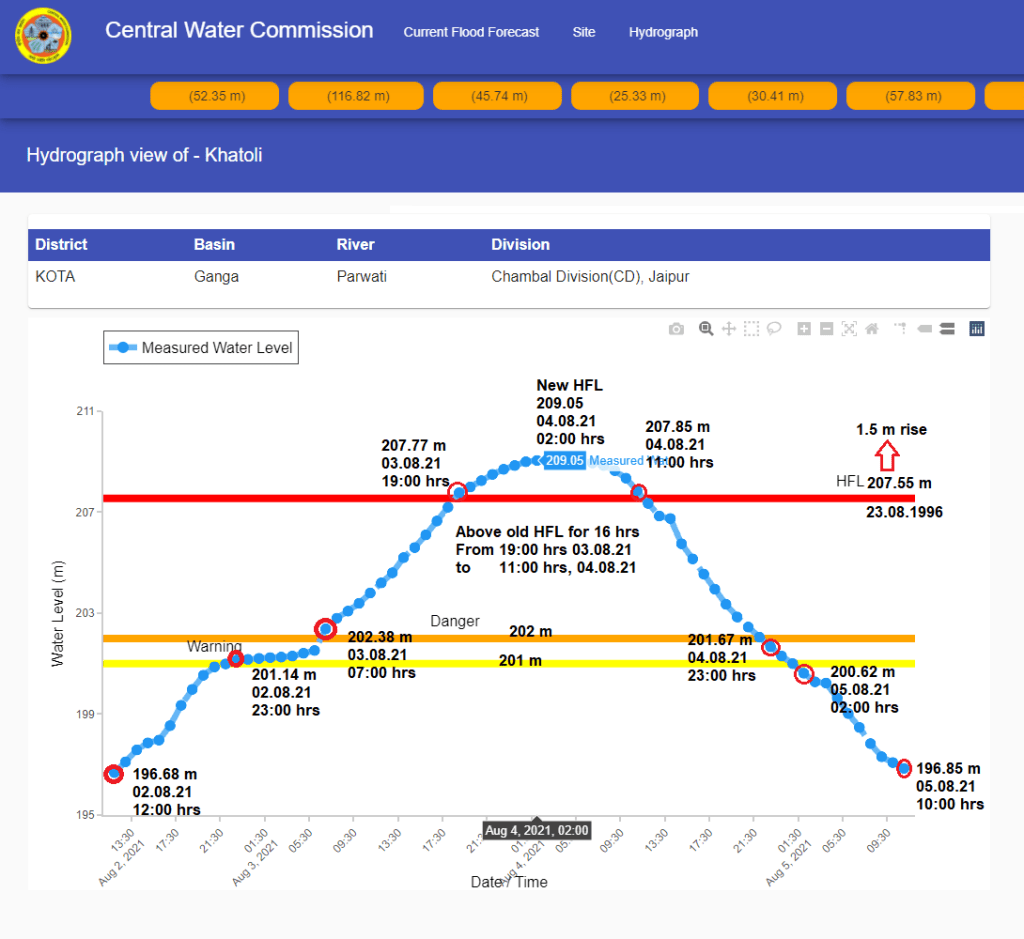Reset axes with the home icon

point(872,329)
